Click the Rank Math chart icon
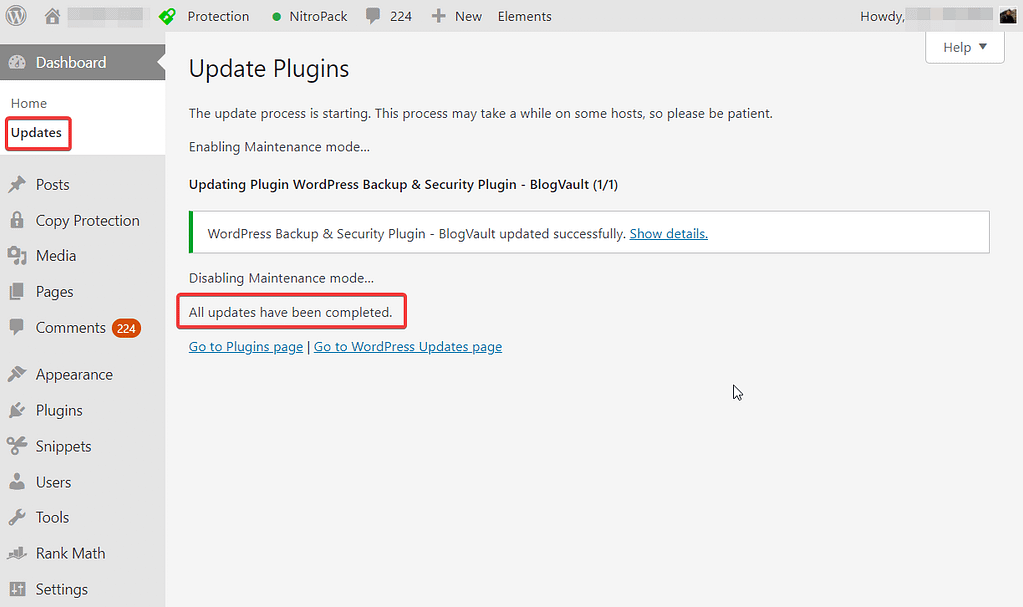 [x=17, y=553]
